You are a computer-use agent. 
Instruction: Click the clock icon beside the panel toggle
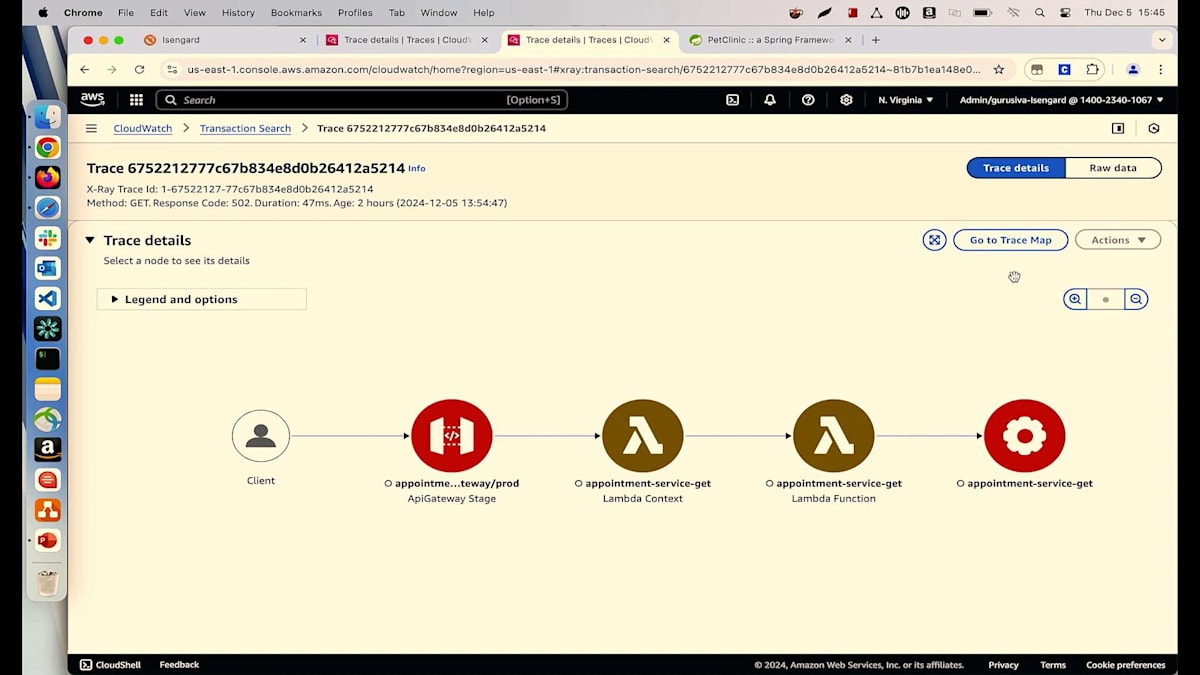(1154, 128)
